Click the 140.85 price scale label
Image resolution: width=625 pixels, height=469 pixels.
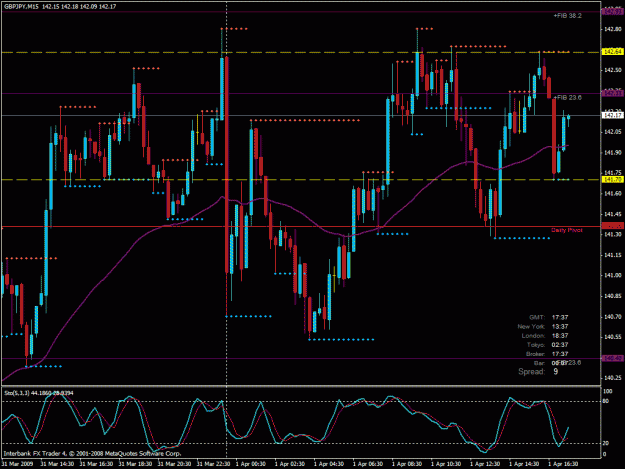click(x=613, y=296)
